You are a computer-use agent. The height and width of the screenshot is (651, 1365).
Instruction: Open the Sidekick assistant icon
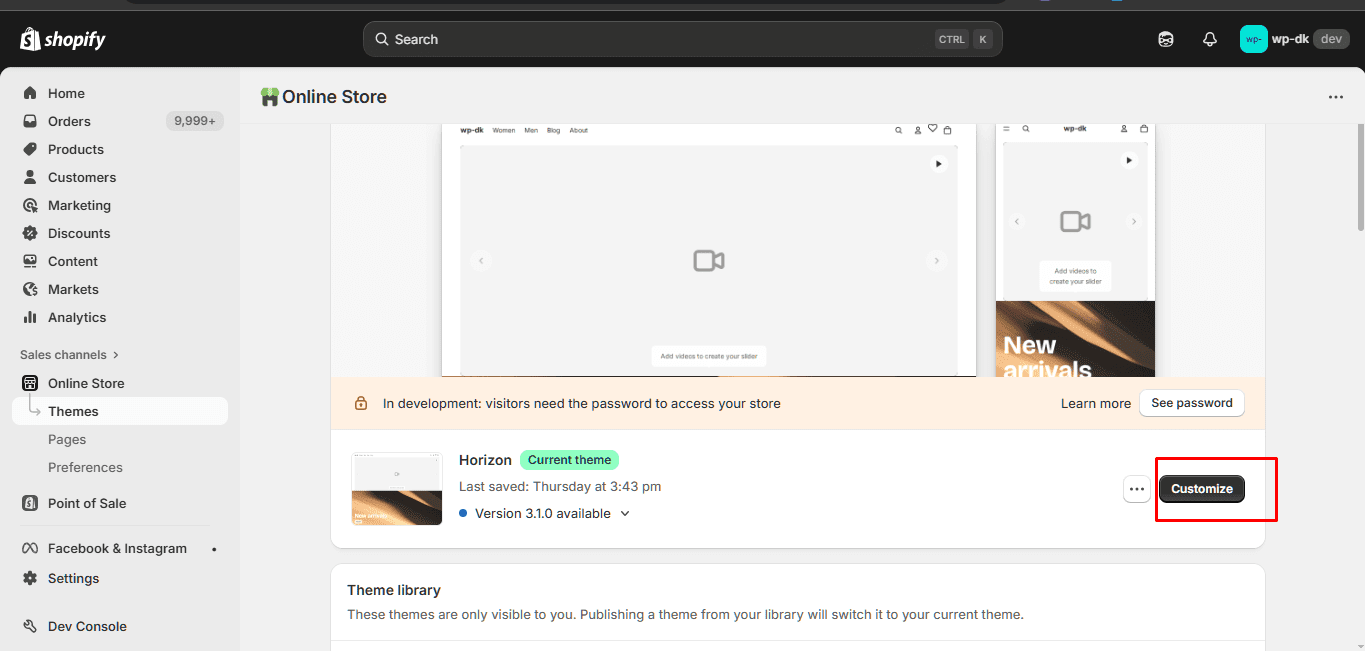[1165, 38]
